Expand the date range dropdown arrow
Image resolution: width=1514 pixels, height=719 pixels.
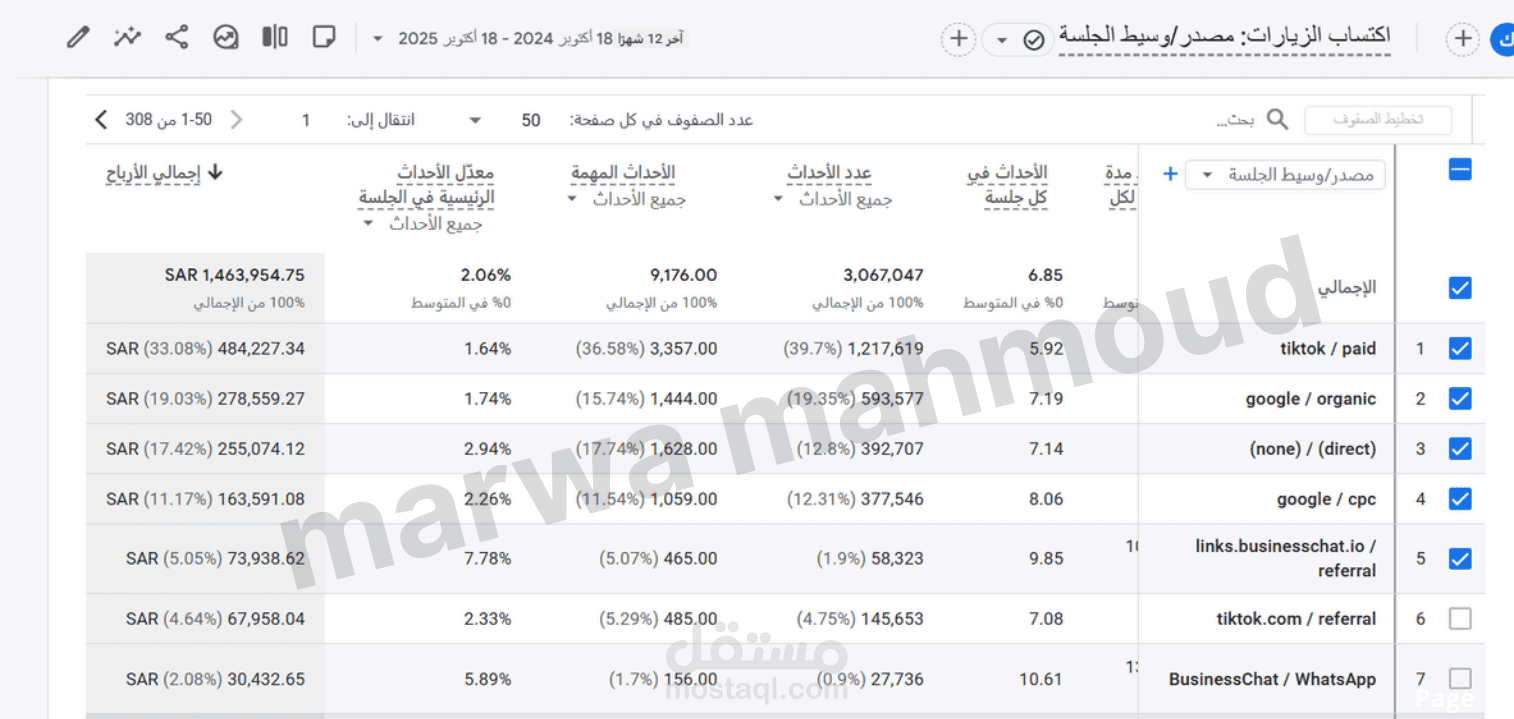(377, 37)
